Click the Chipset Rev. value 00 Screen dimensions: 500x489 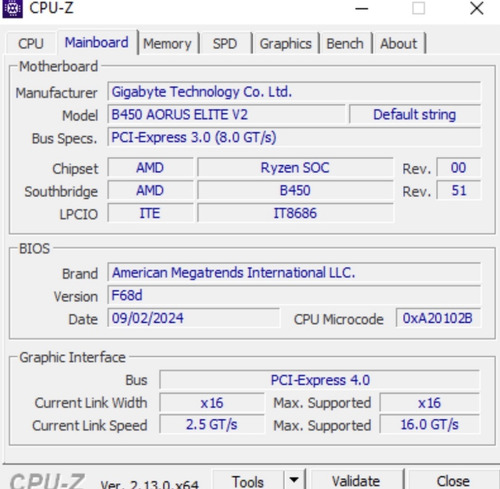coord(458,167)
